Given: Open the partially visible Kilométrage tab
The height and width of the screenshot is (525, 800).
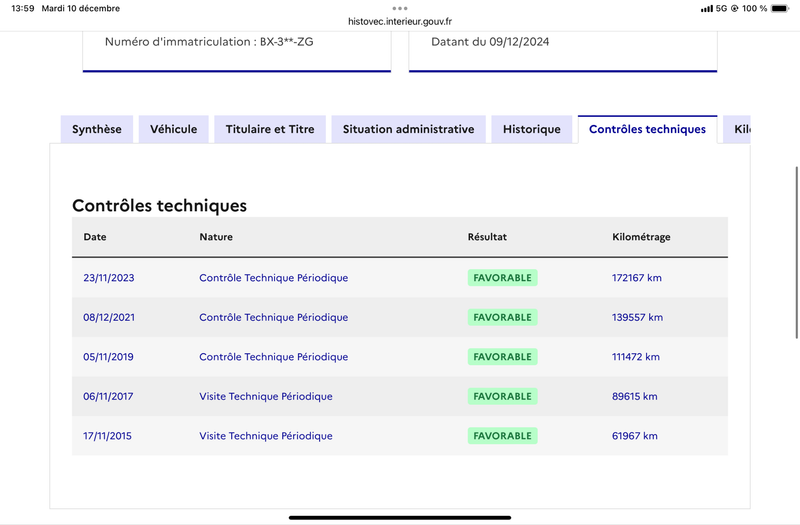Looking at the screenshot, I should coord(737,129).
